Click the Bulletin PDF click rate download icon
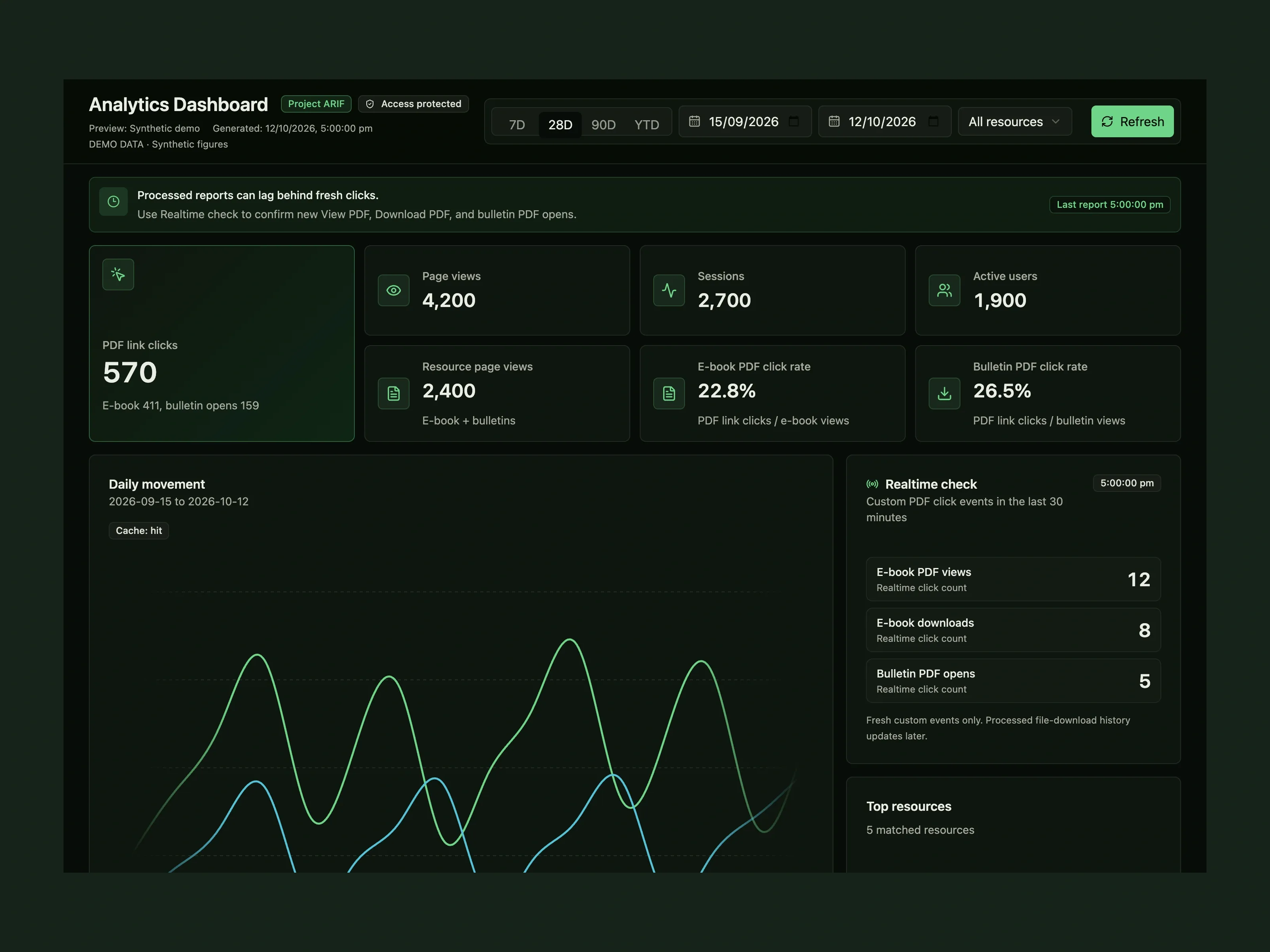The image size is (1270, 952). click(945, 393)
